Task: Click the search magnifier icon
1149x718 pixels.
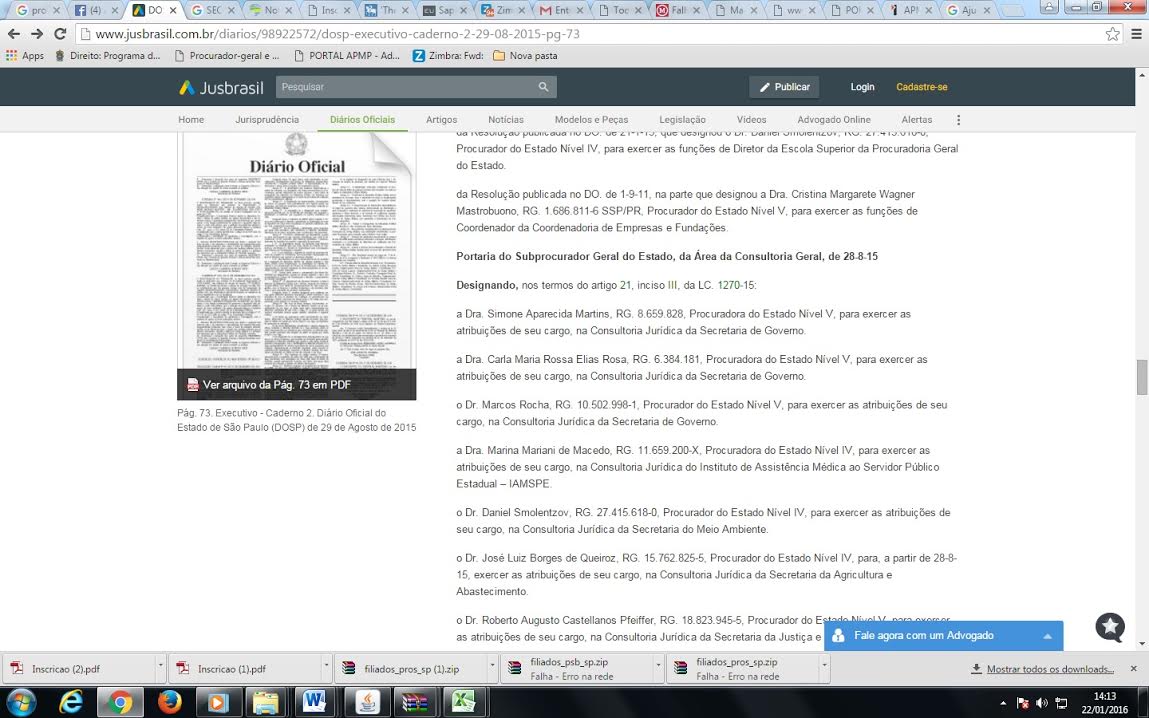Action: (x=543, y=87)
